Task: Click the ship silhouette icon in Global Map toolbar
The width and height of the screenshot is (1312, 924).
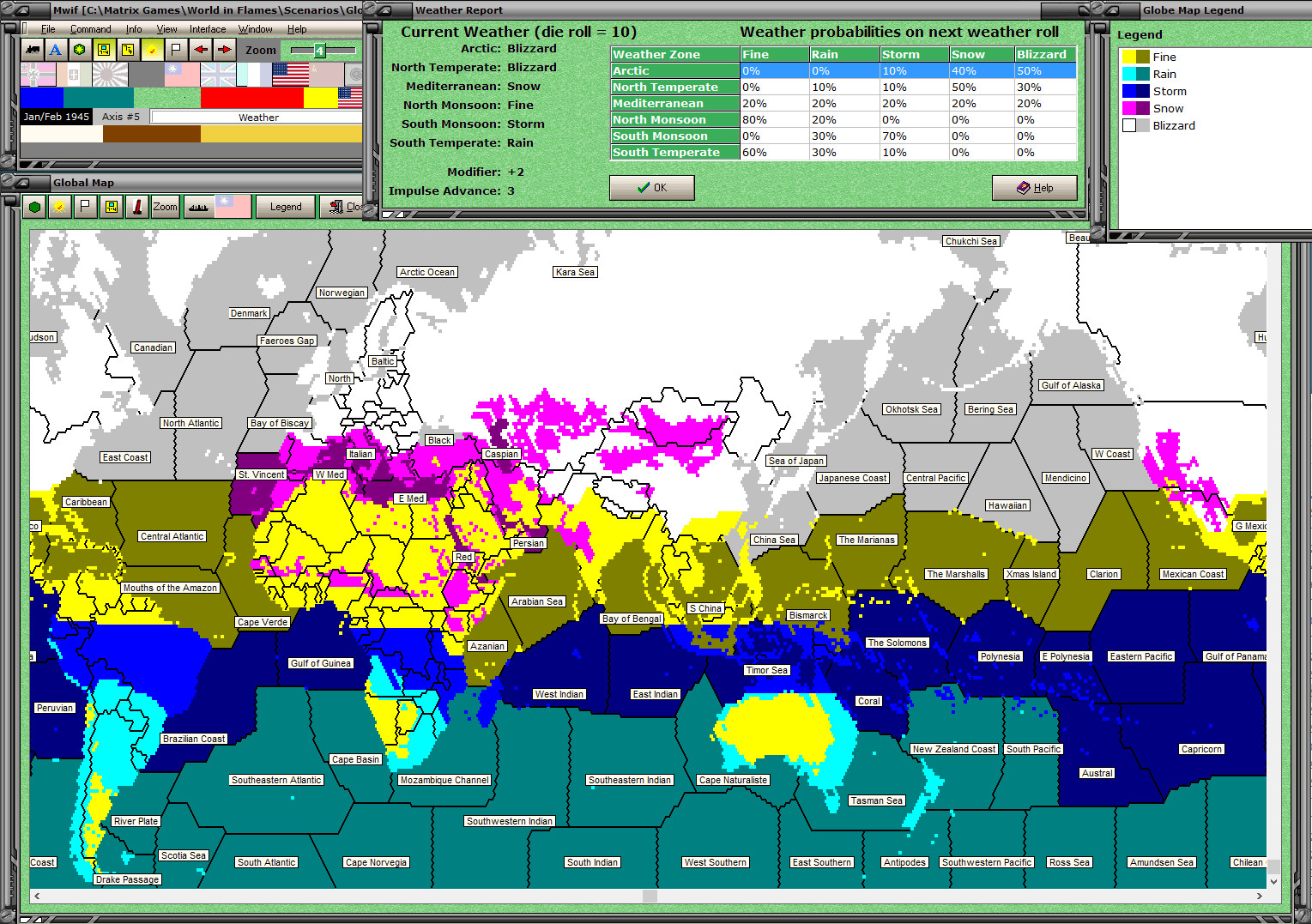Action: tap(198, 207)
